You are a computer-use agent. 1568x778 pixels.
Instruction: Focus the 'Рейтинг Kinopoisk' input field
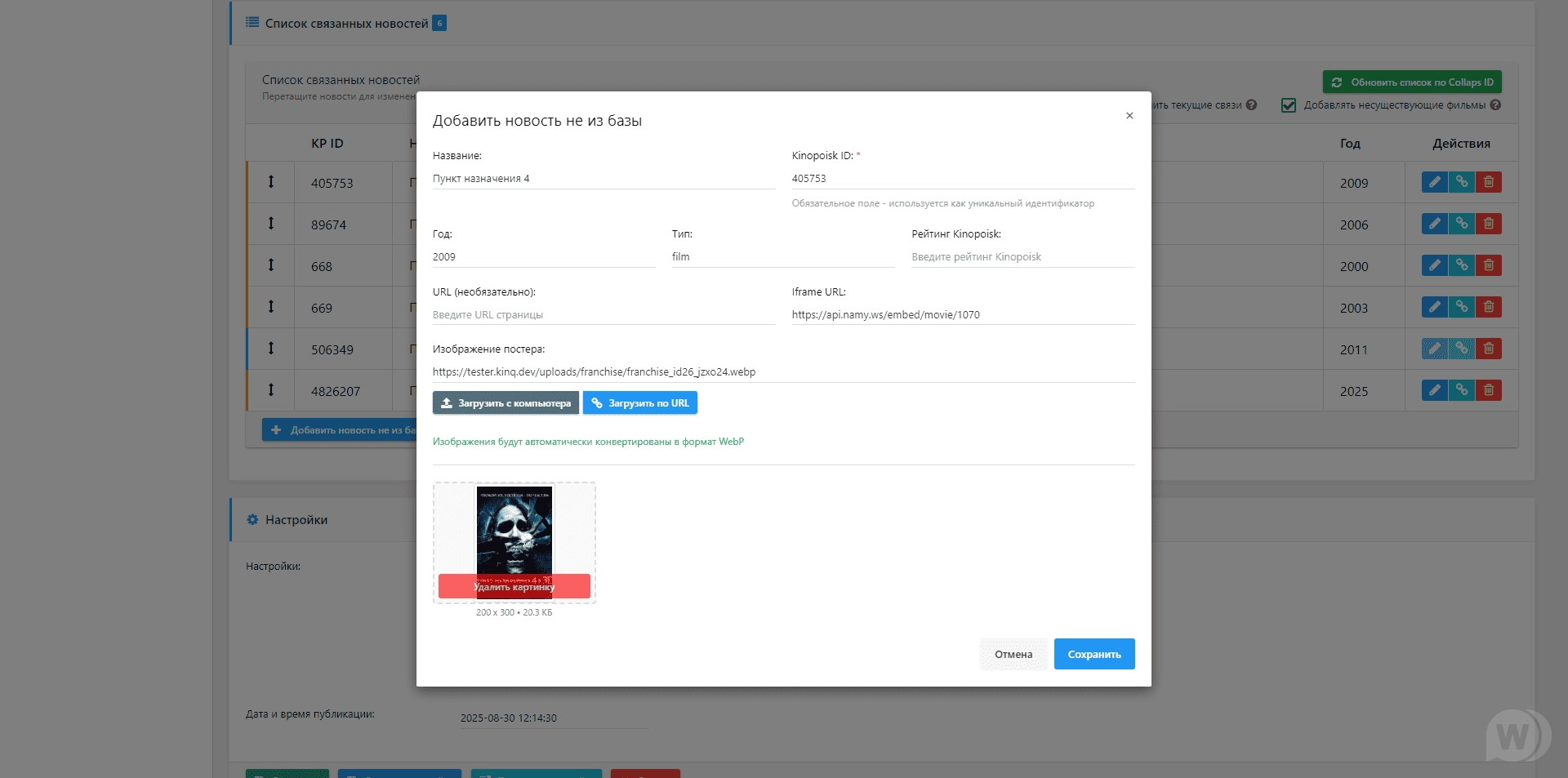click(x=1022, y=257)
